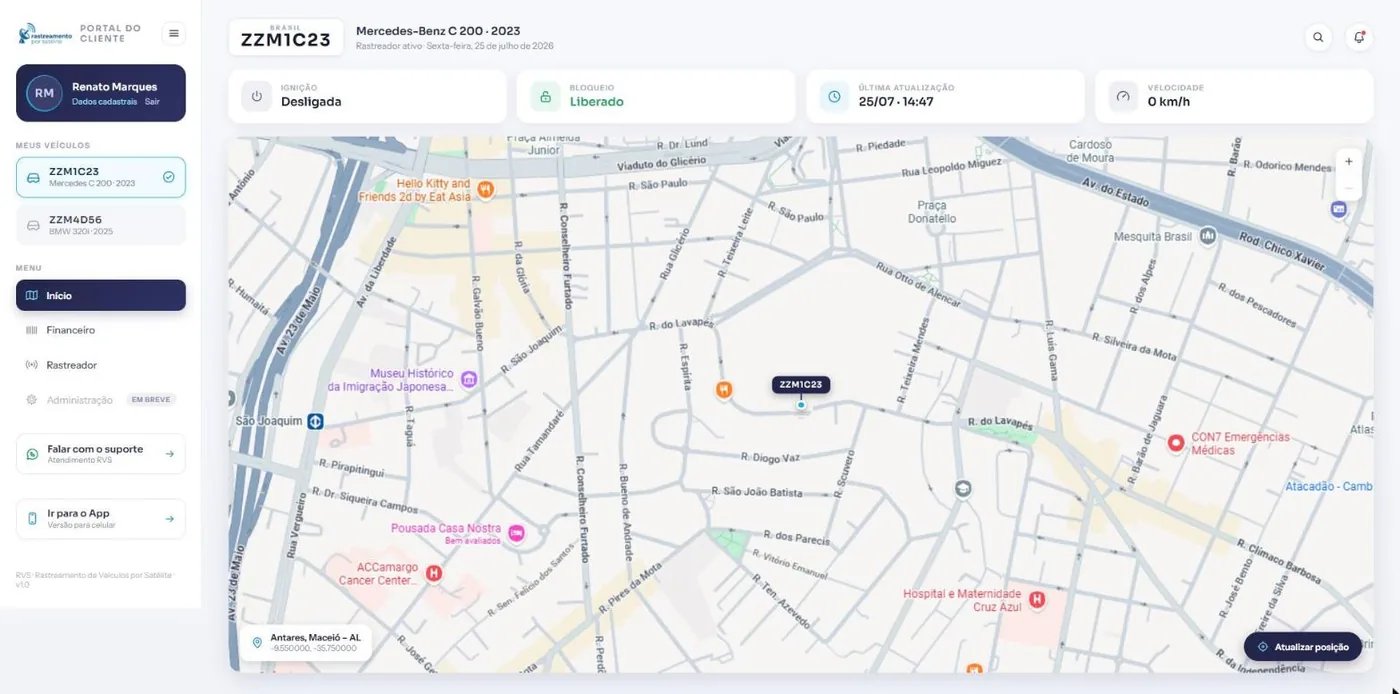Click the EM BREVE badge
The height and width of the screenshot is (694, 1400).
151,400
